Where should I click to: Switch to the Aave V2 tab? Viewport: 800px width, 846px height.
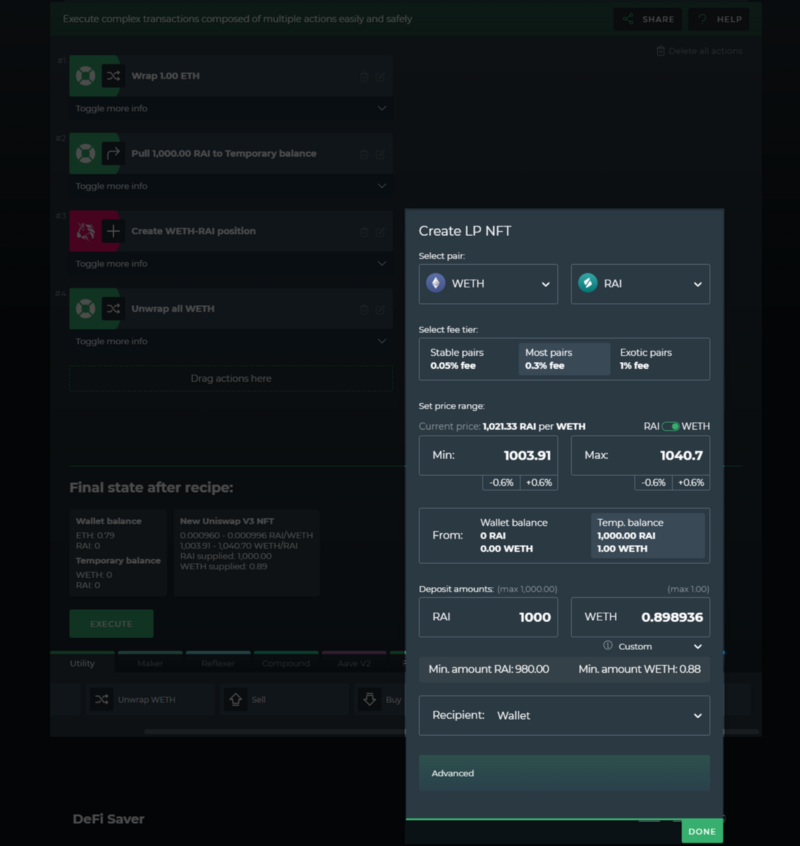click(x=354, y=663)
